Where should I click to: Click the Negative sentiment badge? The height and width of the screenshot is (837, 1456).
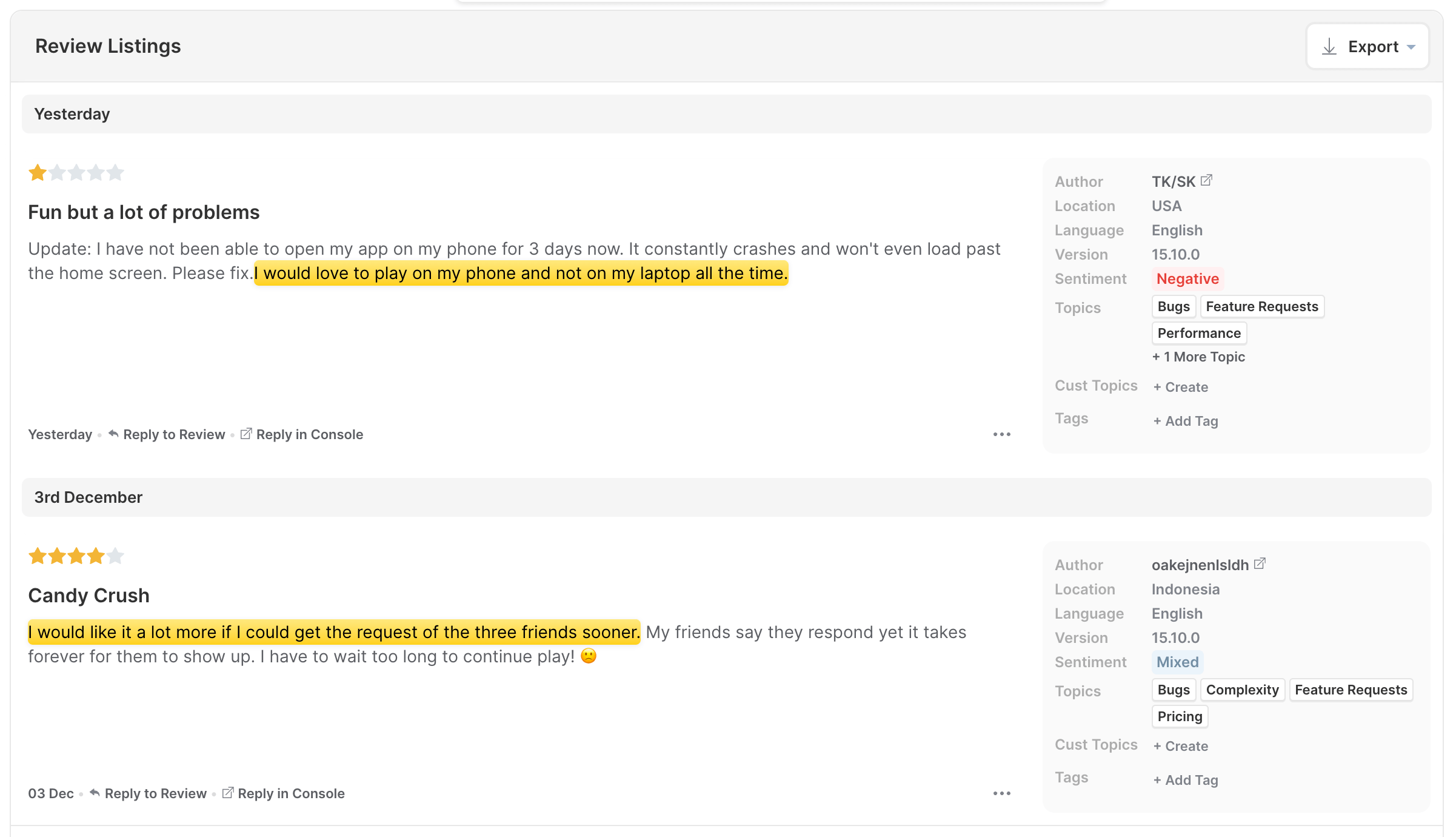coord(1187,278)
